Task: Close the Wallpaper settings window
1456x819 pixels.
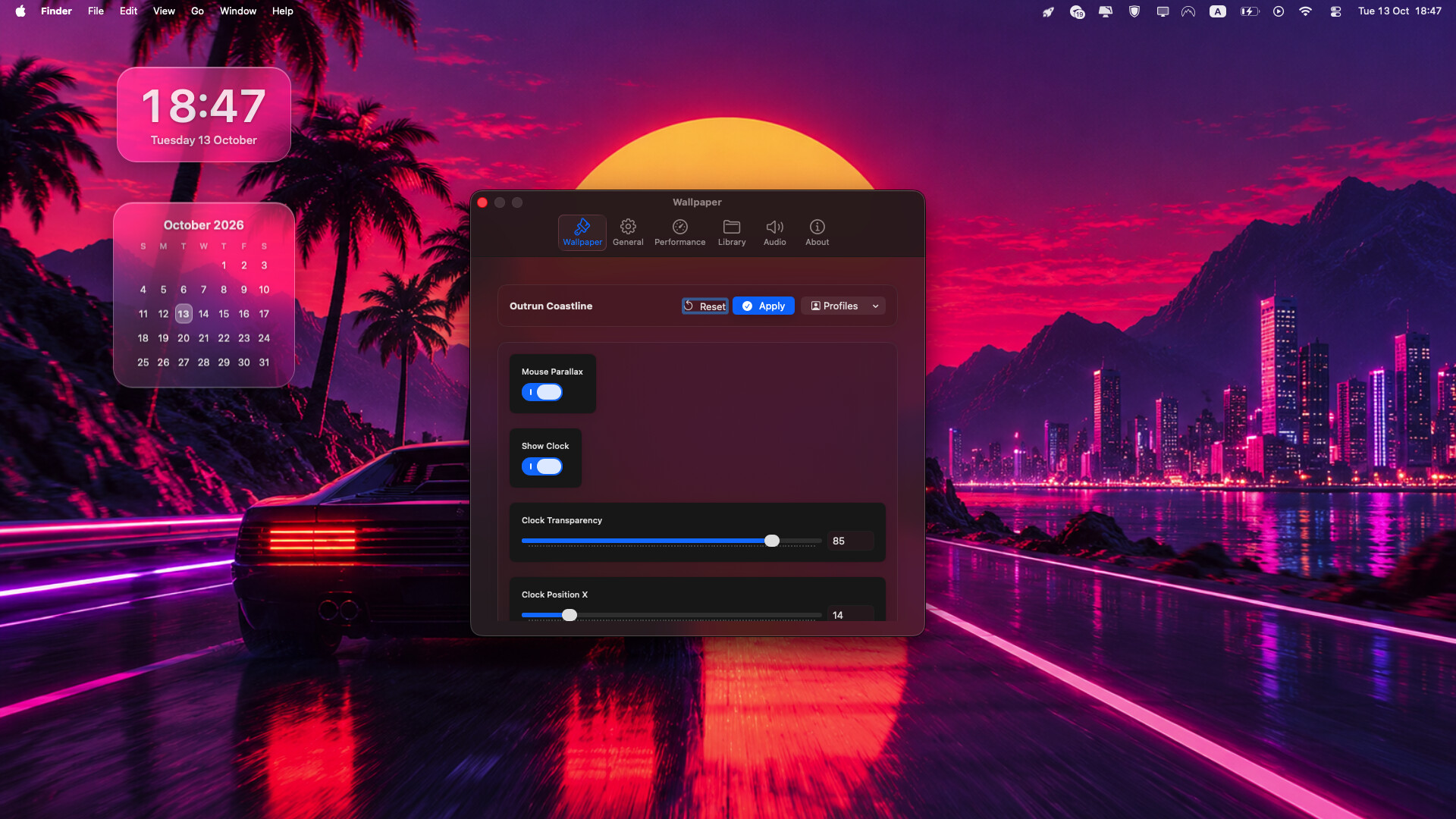Action: click(482, 202)
